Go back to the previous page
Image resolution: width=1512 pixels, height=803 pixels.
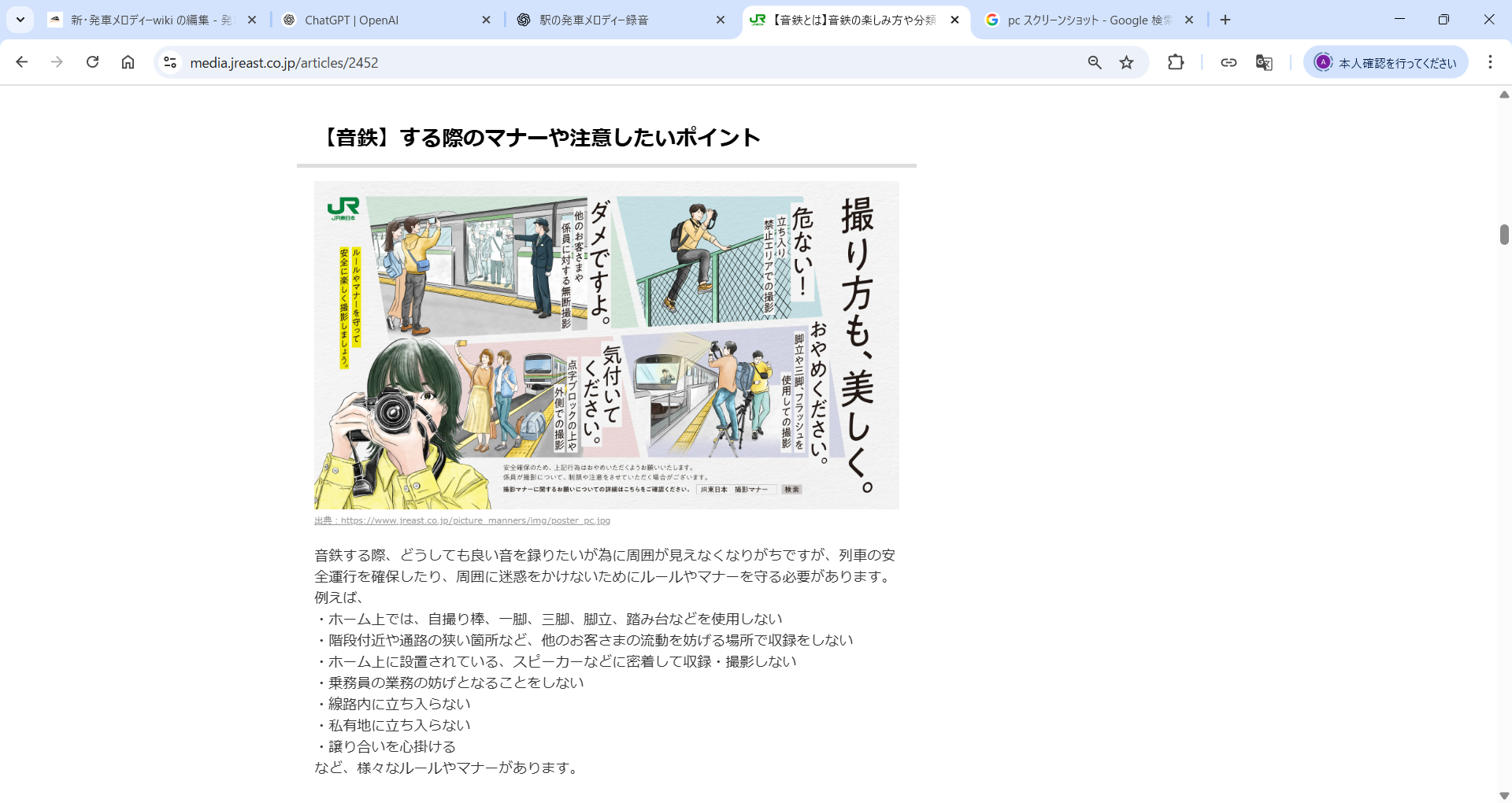point(22,62)
